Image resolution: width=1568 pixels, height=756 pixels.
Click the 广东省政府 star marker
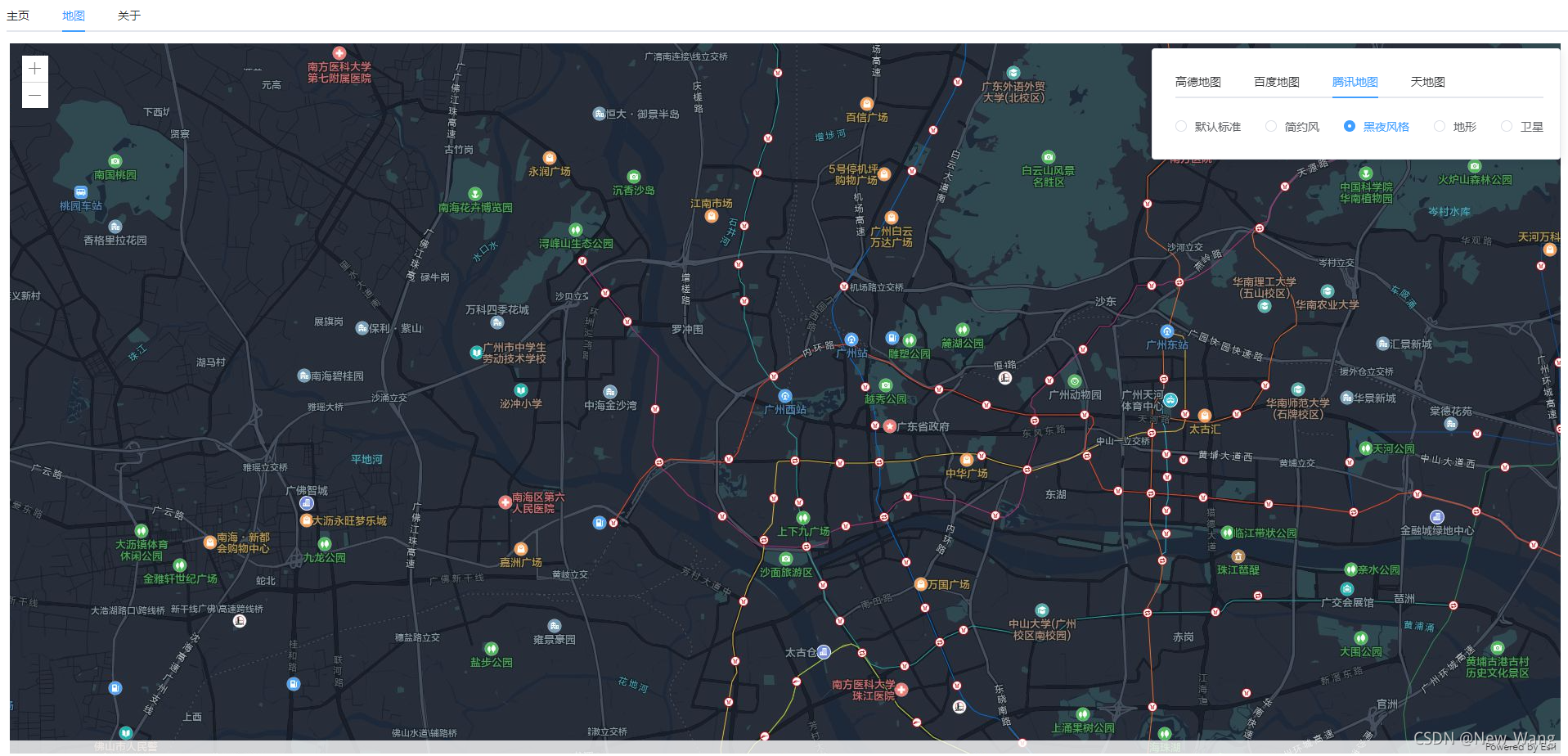pos(890,426)
